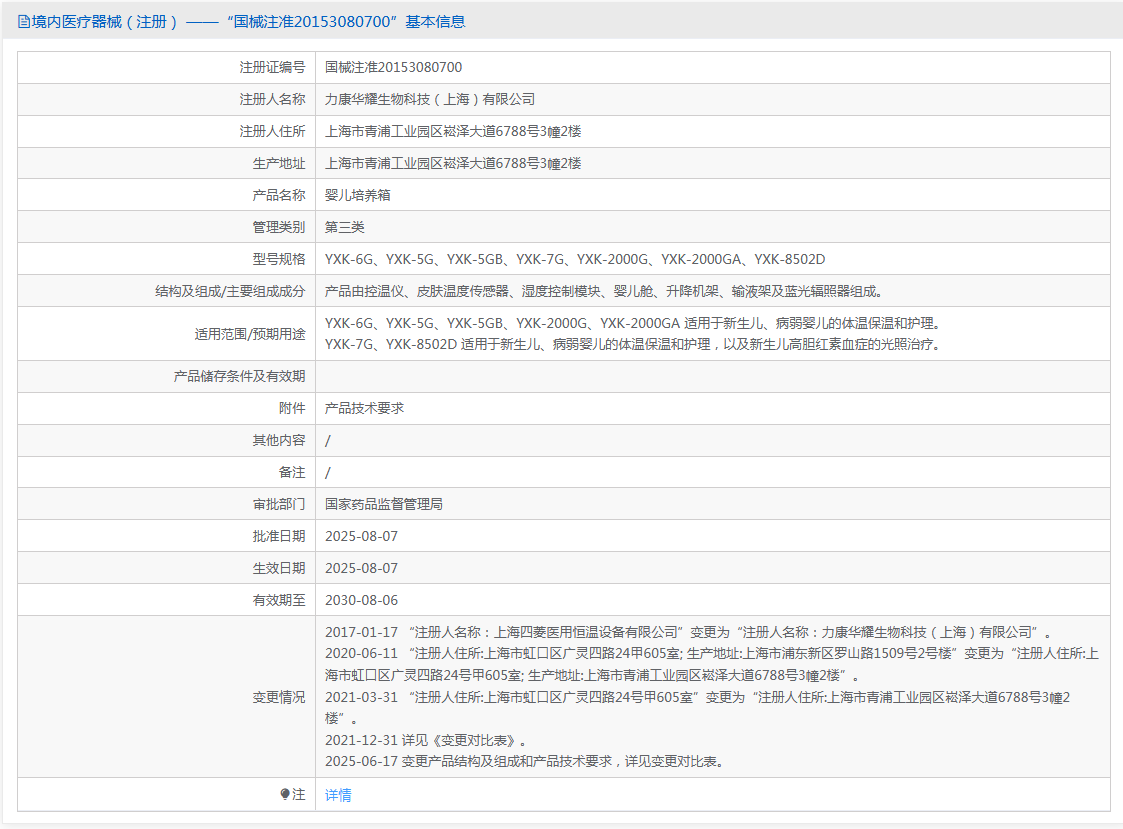Click the 2017-01-17 change record line
The image size is (1123, 829).
point(688,632)
